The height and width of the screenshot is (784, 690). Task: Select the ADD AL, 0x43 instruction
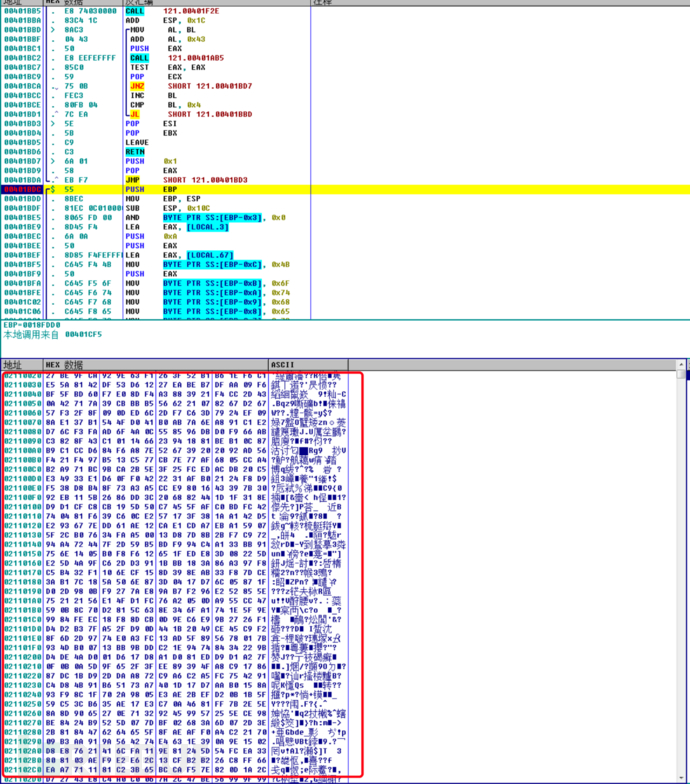pos(168,39)
